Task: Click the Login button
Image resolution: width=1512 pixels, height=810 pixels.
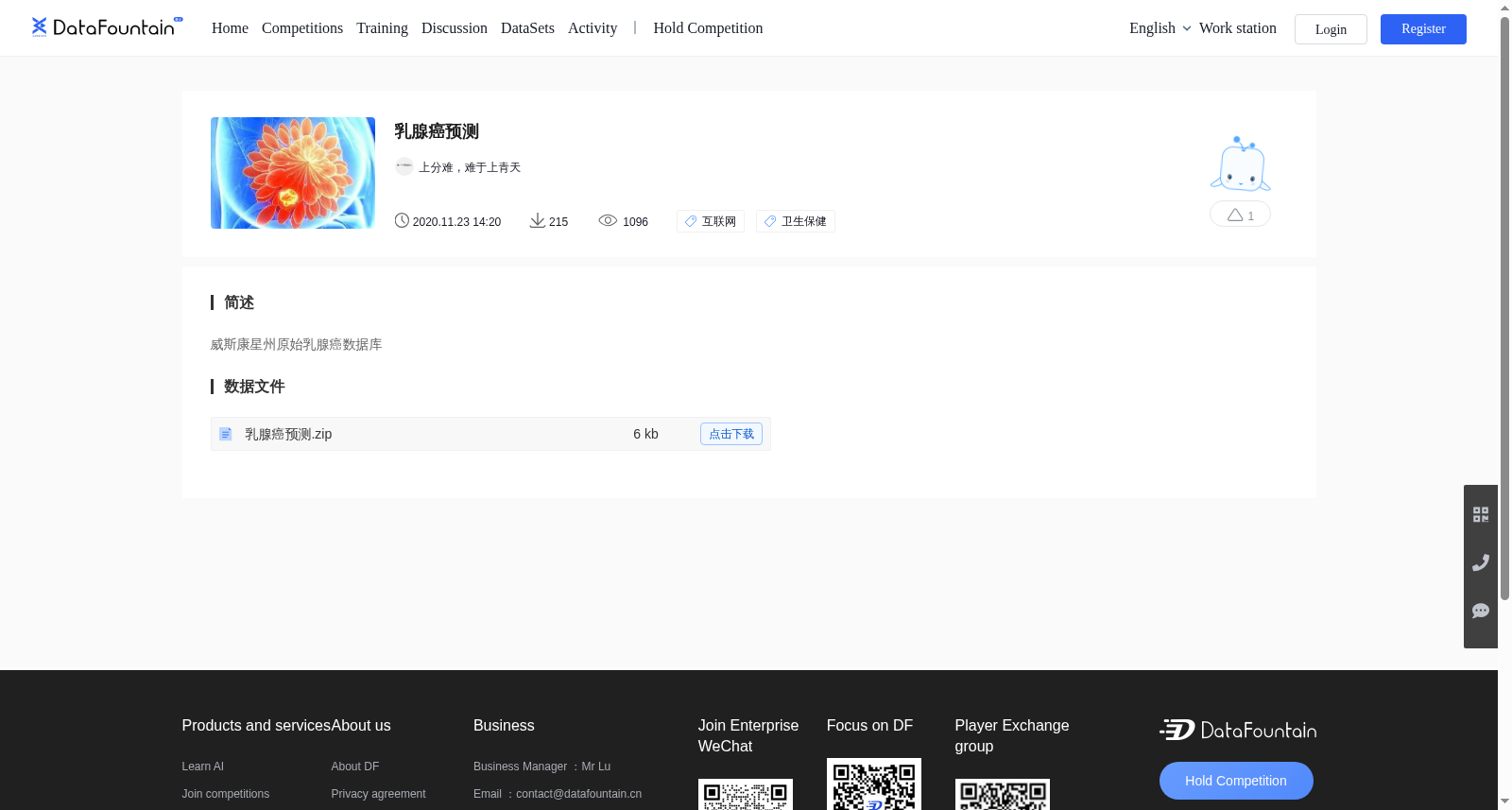Action: click(1331, 29)
